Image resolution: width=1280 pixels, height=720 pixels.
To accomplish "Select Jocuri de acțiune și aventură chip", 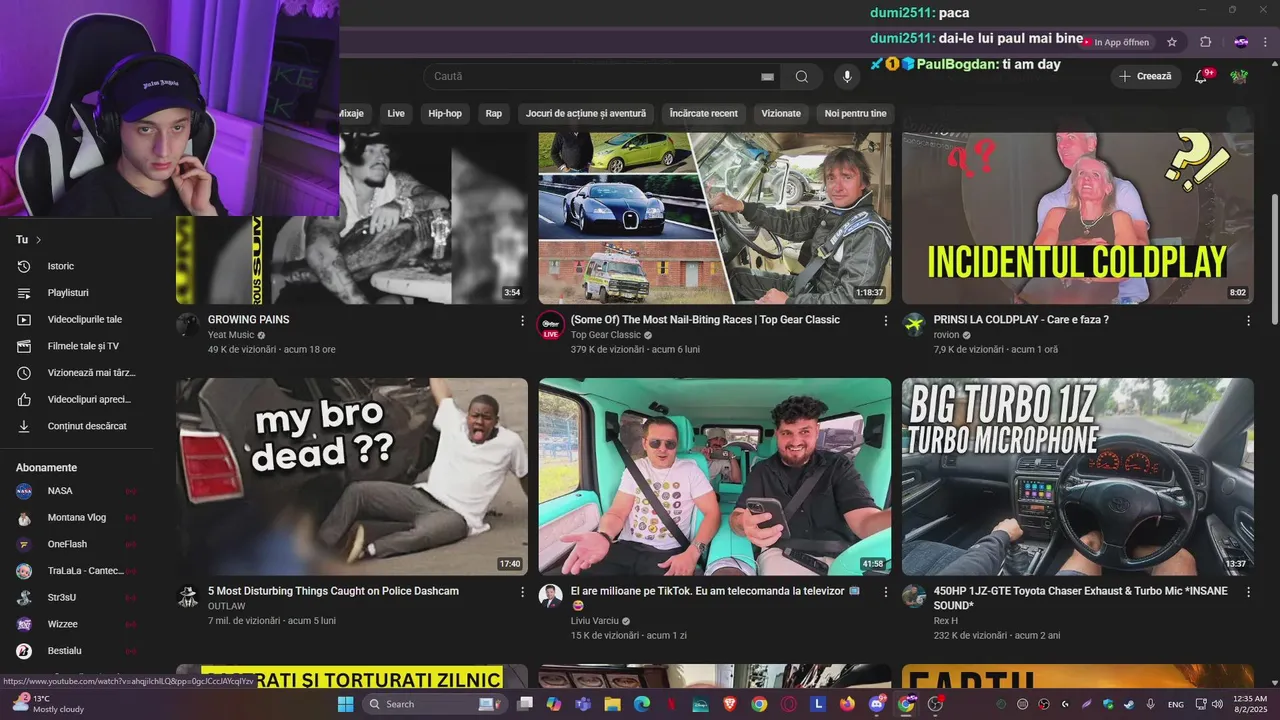I will click(x=586, y=113).
